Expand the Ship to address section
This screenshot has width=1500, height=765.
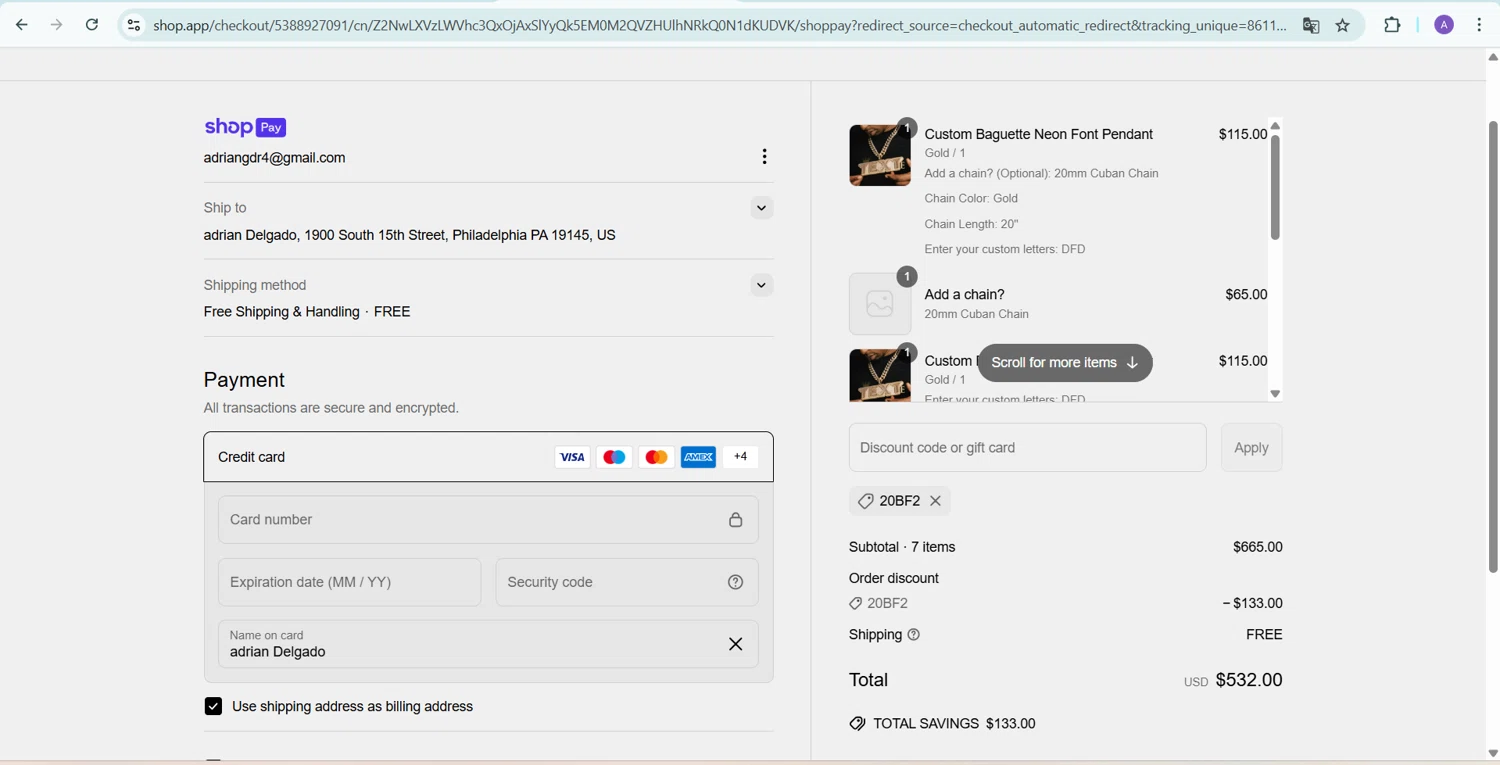(x=761, y=208)
